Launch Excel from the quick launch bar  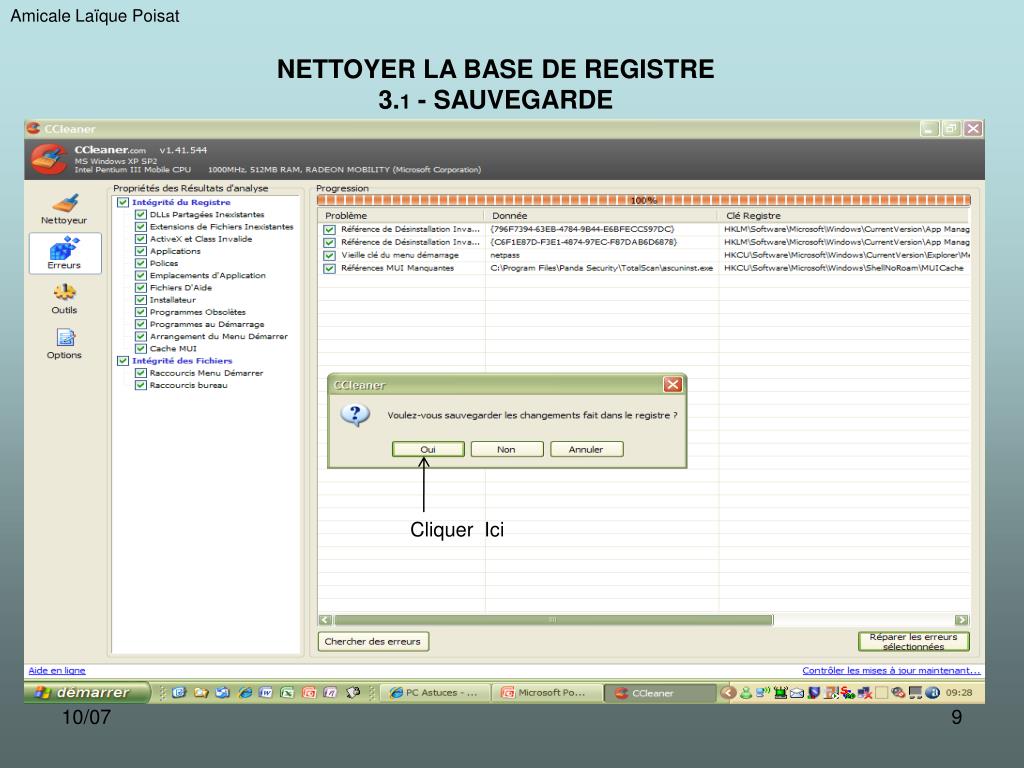[x=287, y=693]
